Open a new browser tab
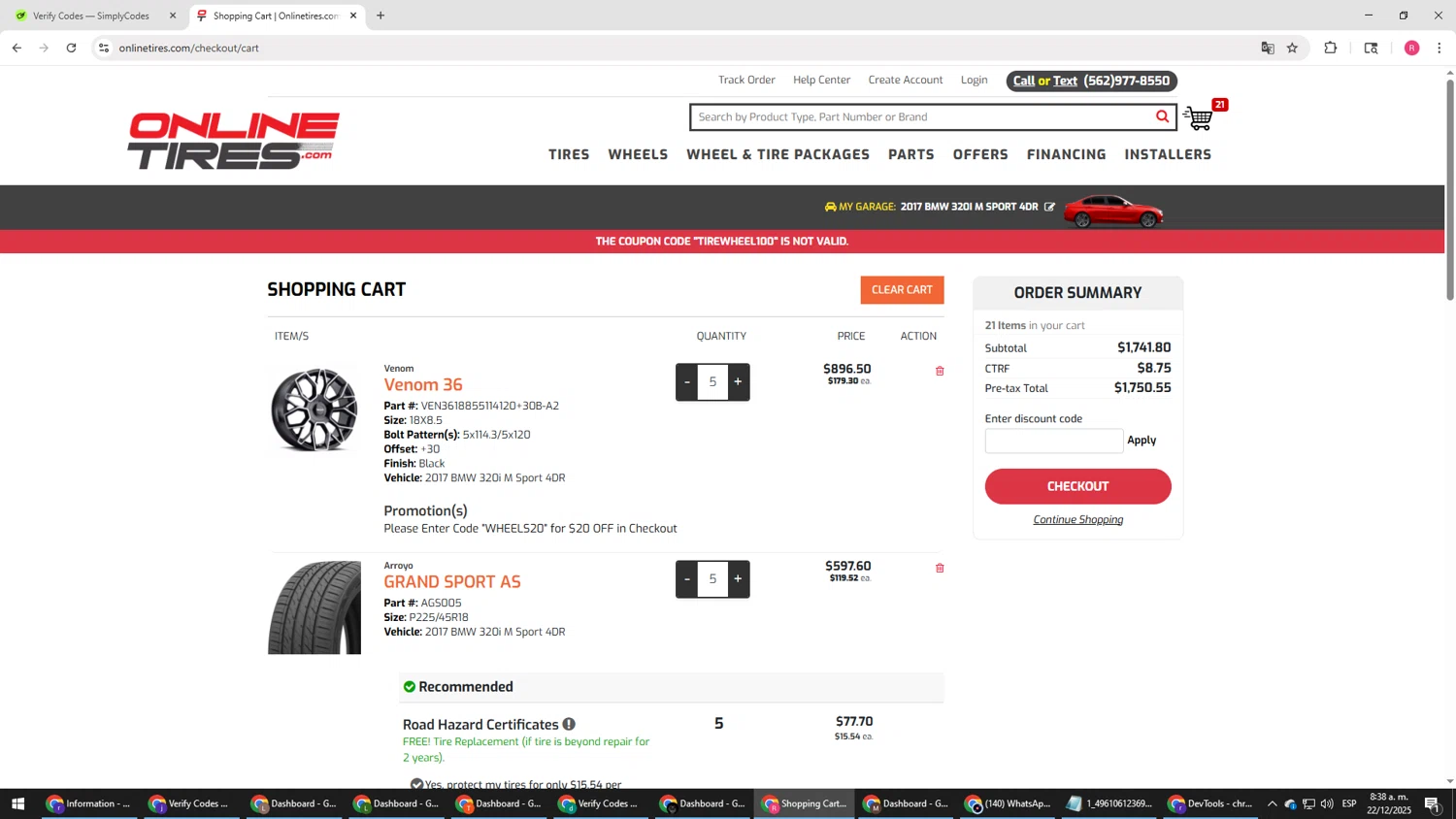Screen dimensions: 1456x819 click(x=381, y=16)
